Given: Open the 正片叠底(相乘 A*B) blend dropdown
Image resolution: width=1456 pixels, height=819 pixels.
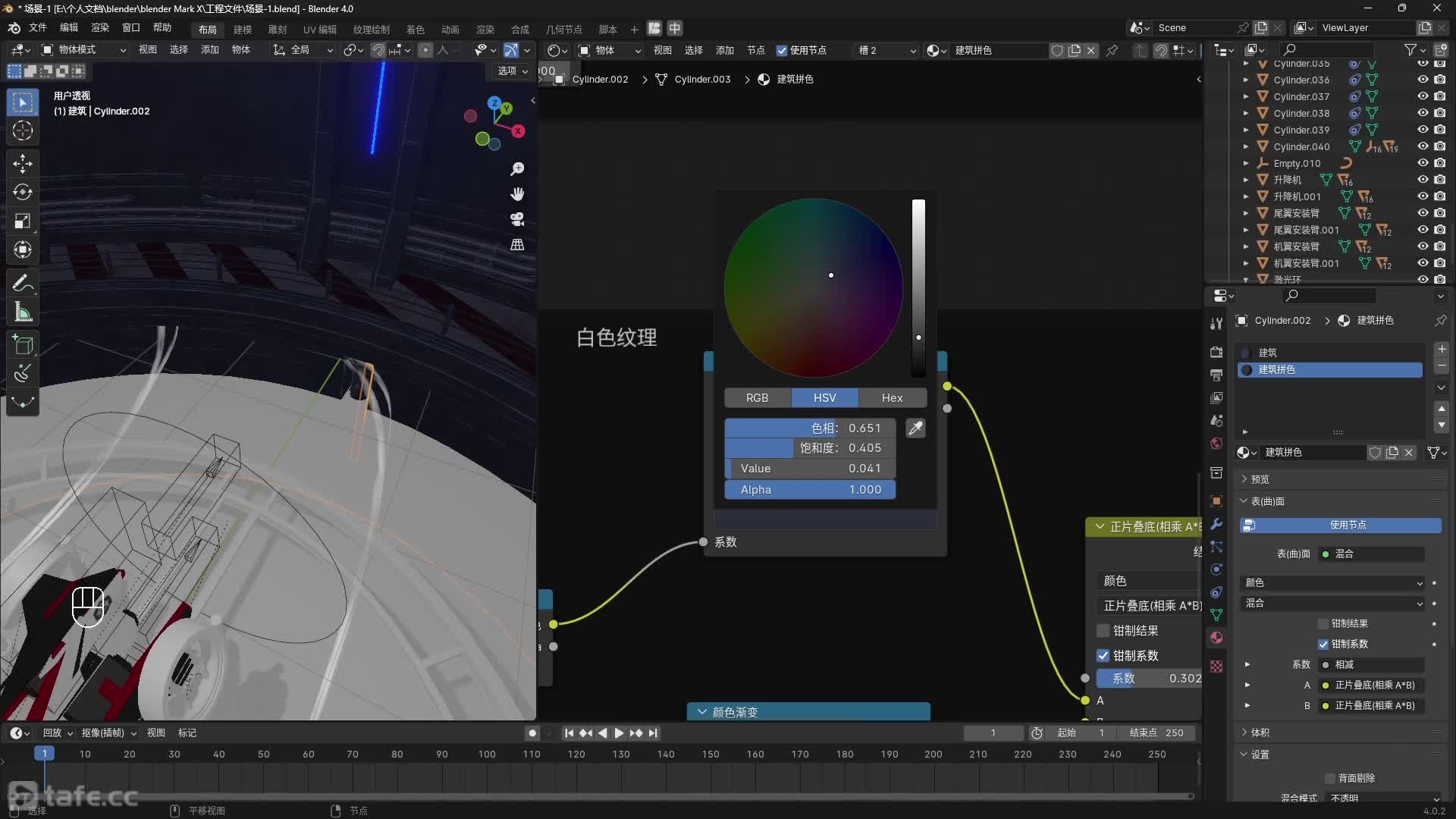Looking at the screenshot, I should pyautogui.click(x=1149, y=606).
